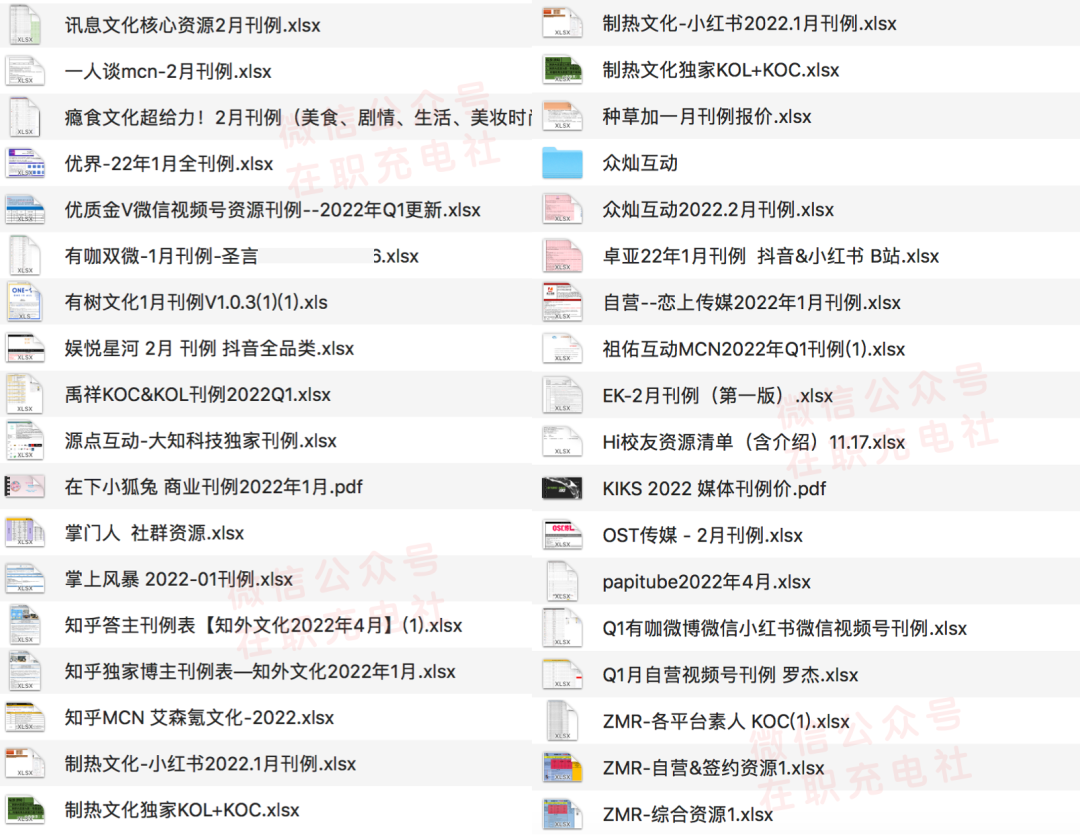
Task: Select the 种草加一月刊例报价.xlsx file name
Action: click(706, 117)
